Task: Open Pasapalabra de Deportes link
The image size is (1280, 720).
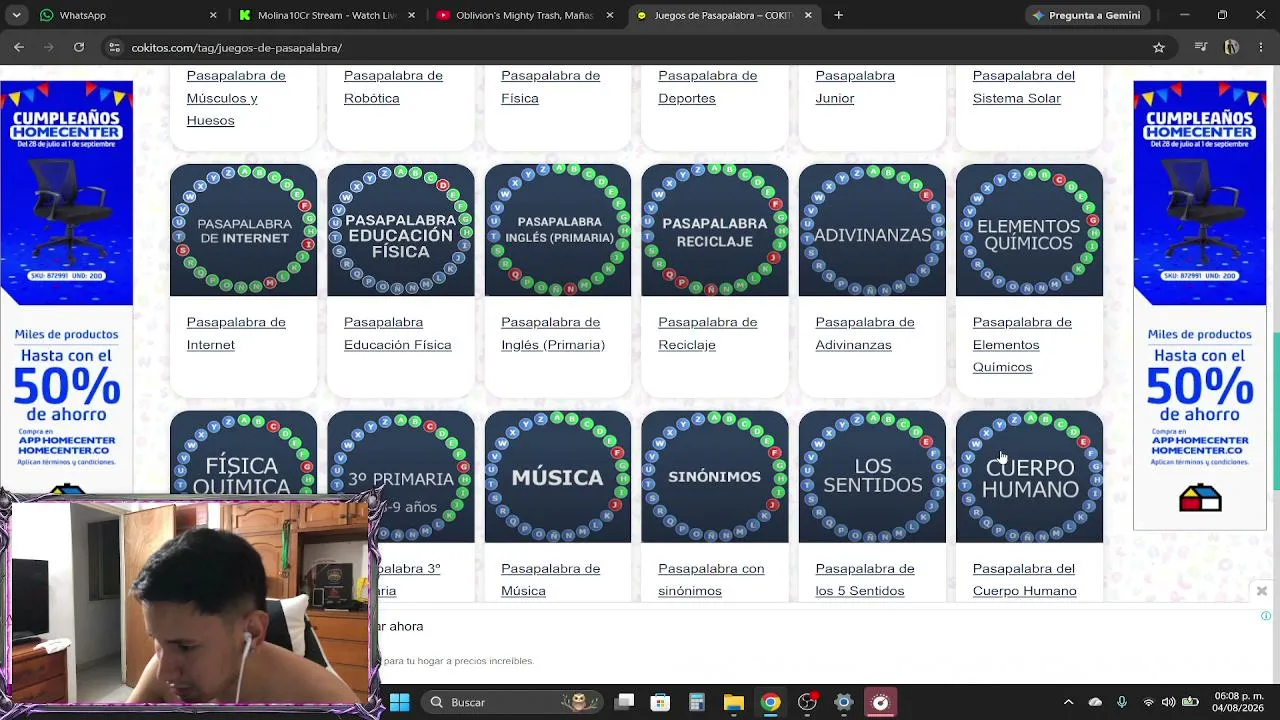Action: click(x=707, y=87)
